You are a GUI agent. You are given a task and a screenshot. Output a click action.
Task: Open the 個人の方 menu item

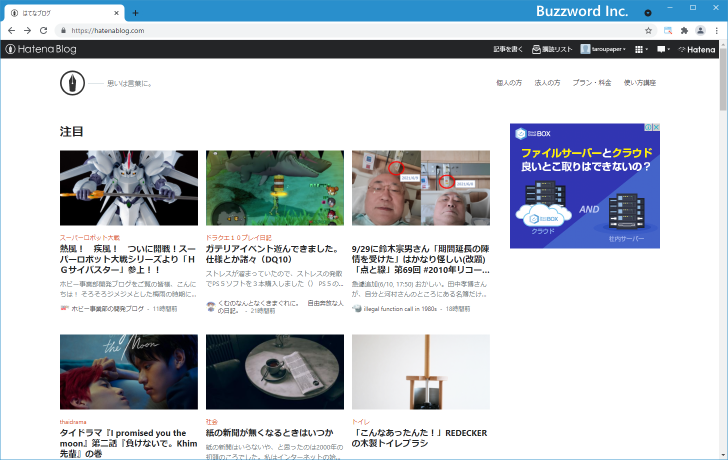click(509, 83)
